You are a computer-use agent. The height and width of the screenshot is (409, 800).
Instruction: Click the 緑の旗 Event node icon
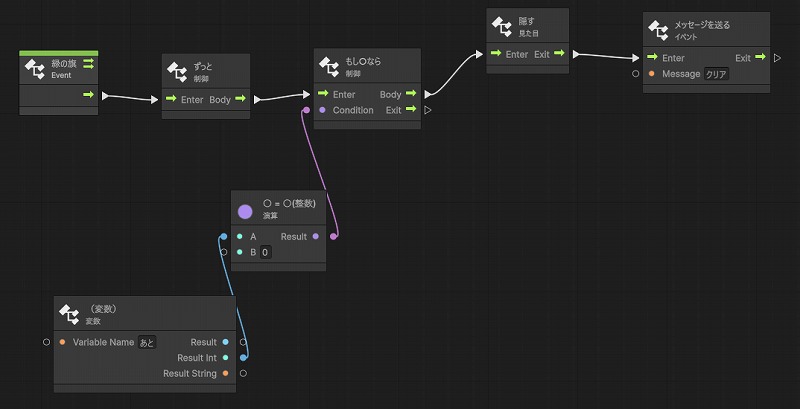pos(35,69)
